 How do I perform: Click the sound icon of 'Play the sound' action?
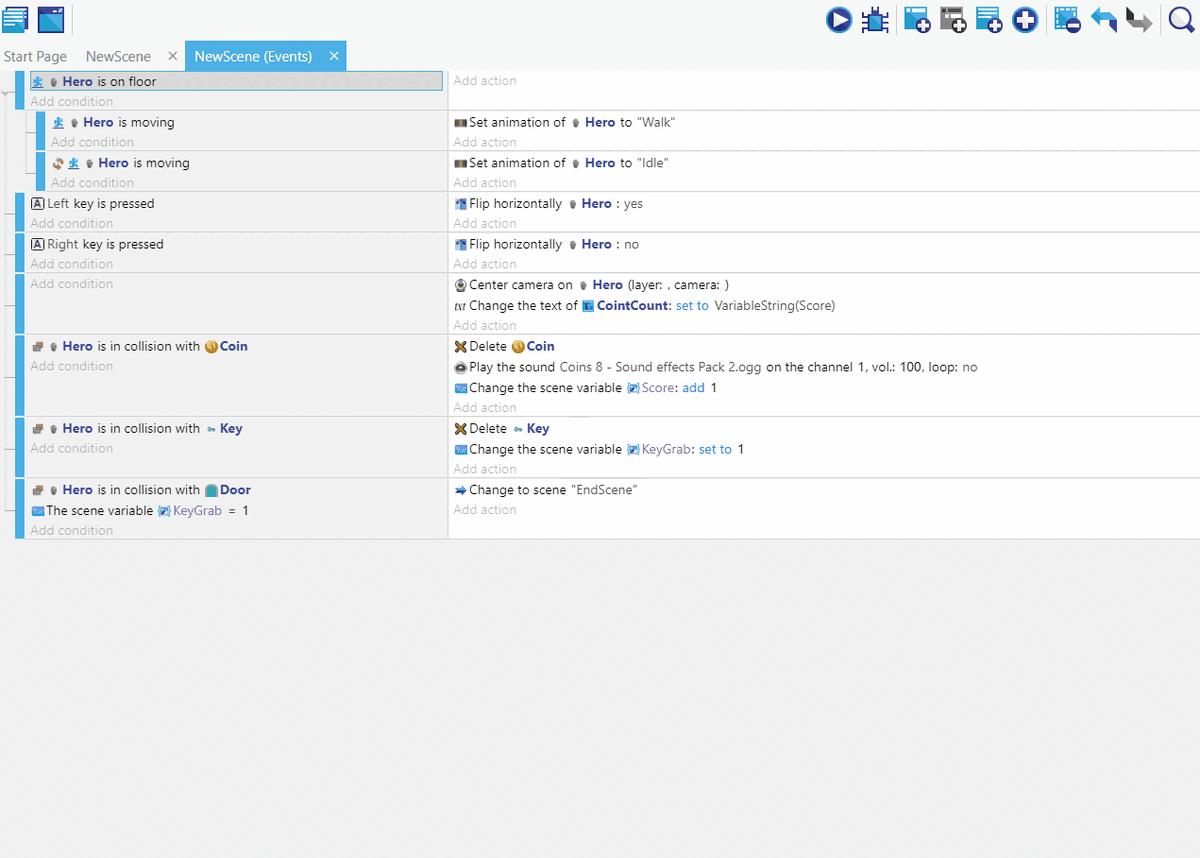pos(460,368)
